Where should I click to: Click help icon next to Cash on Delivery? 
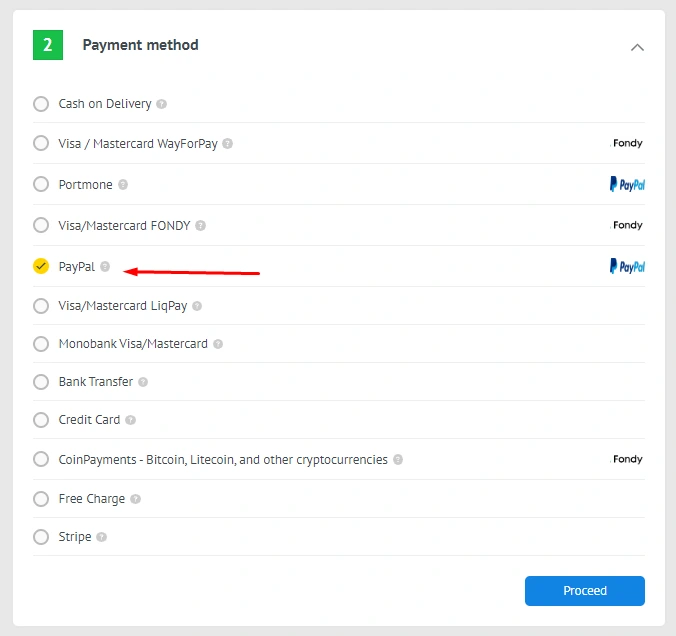click(x=162, y=104)
